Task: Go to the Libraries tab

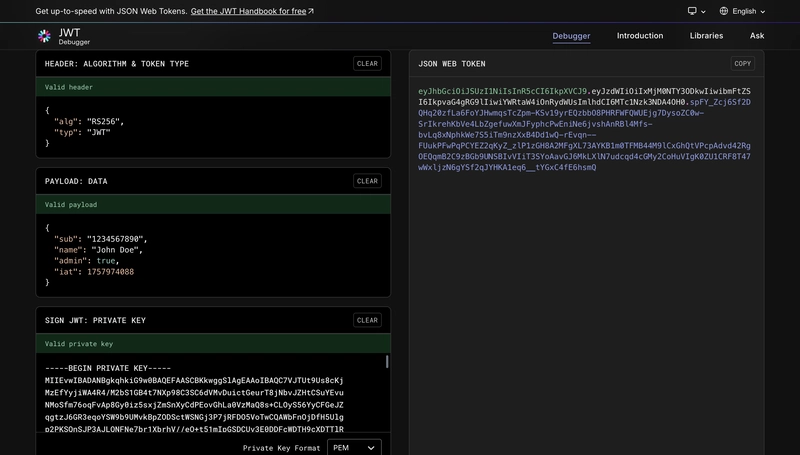Action: coord(706,36)
